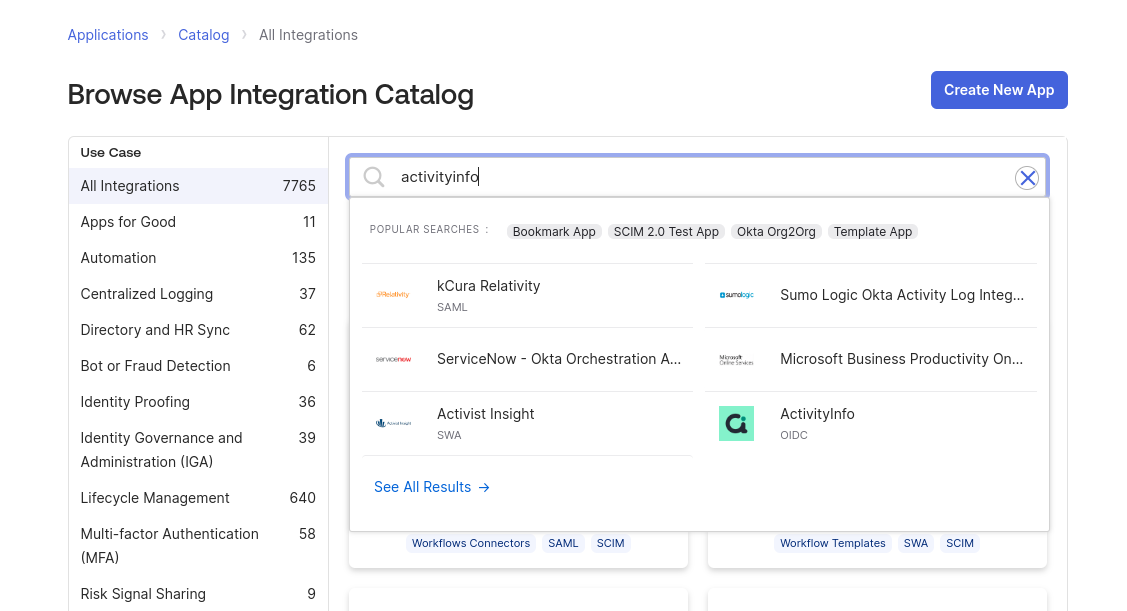Clear the search field with the X icon
Viewport: 1127px width, 611px height.
point(1027,178)
